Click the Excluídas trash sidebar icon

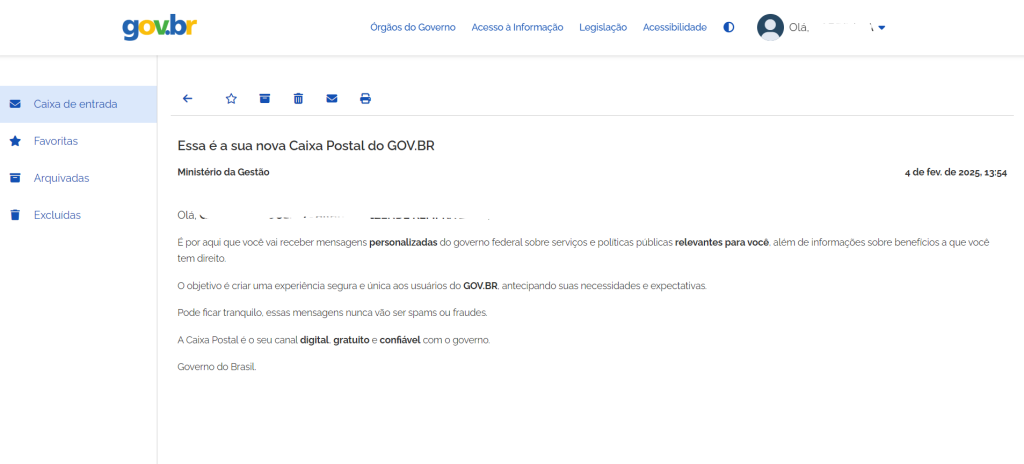(16, 215)
